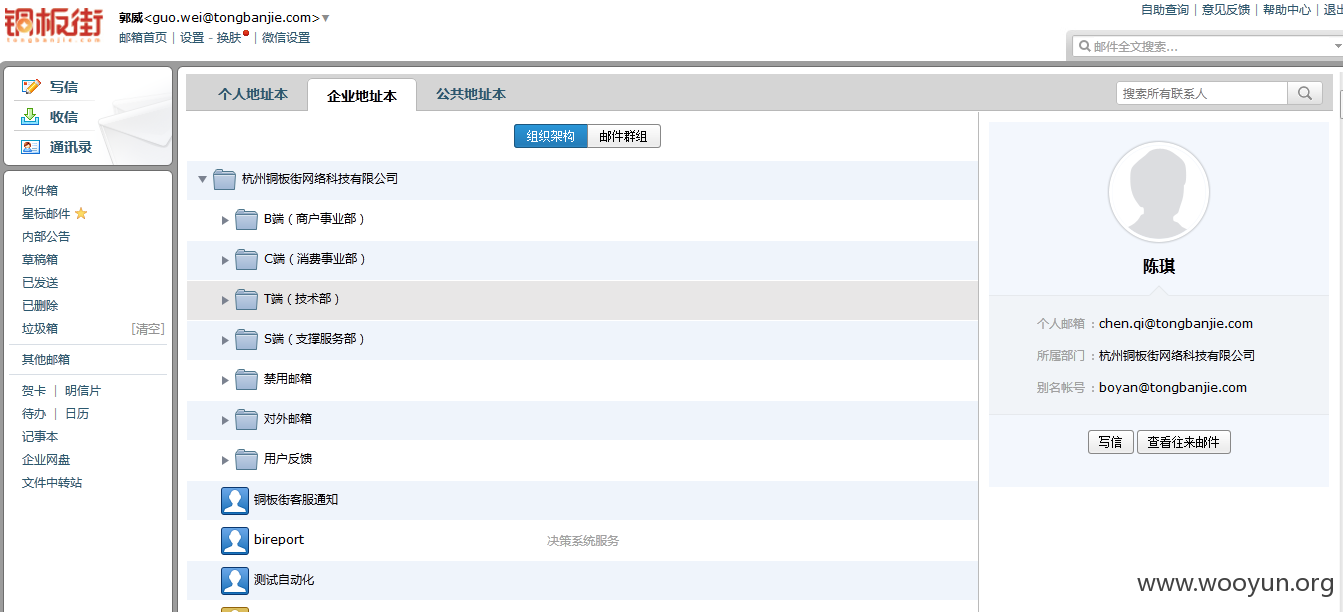The height and width of the screenshot is (612, 1343).
Task: Click the 搜索所有联系人 input field
Action: [x=1202, y=93]
